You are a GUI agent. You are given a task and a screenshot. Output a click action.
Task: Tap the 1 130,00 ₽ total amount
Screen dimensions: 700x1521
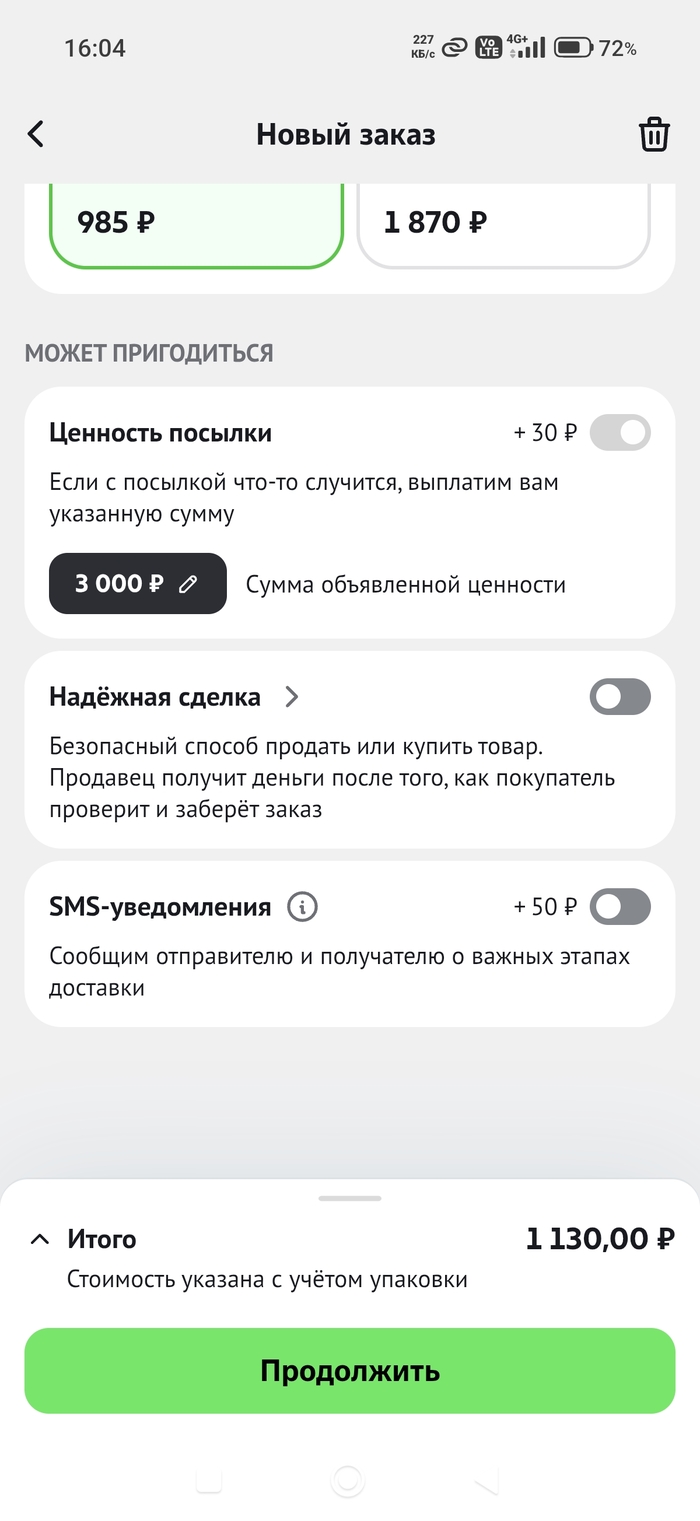(x=600, y=1240)
